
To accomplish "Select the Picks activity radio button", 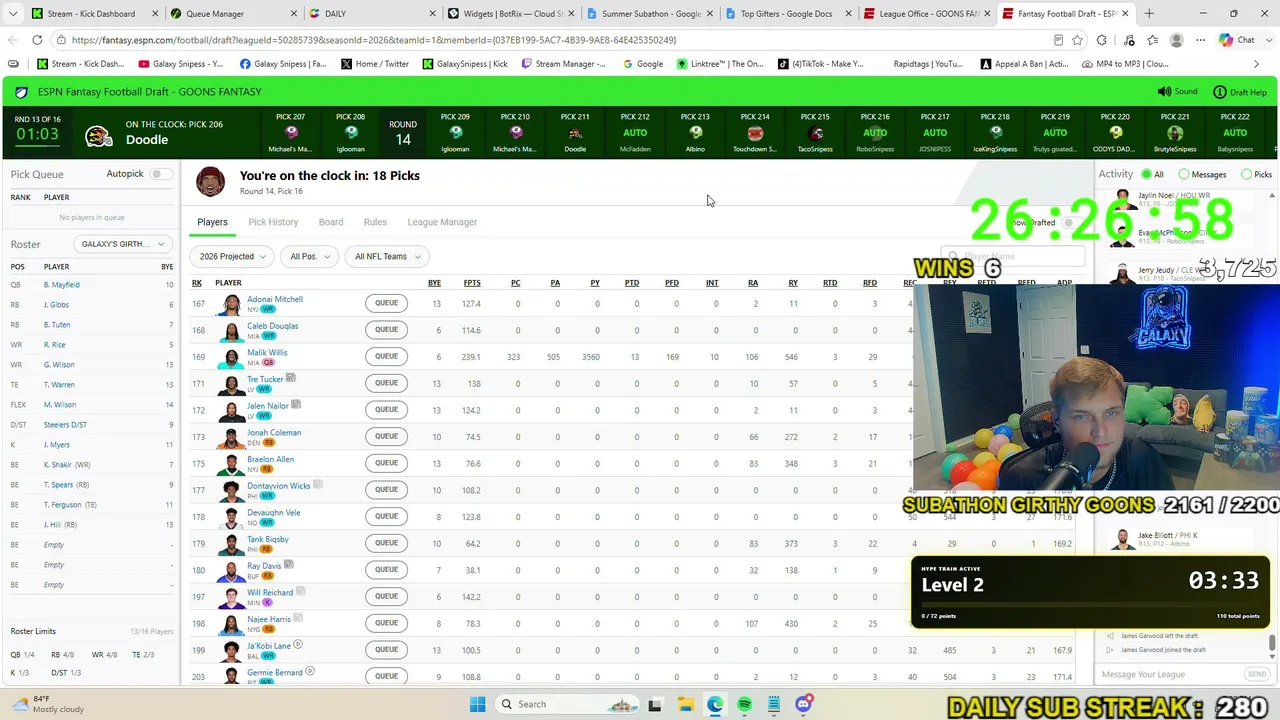I will point(1246,174).
